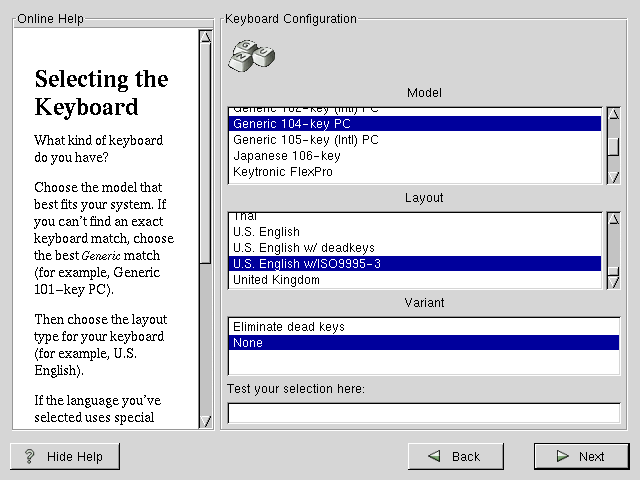The height and width of the screenshot is (480, 640).
Task: Pick U.S. English layout
Action: point(266,232)
